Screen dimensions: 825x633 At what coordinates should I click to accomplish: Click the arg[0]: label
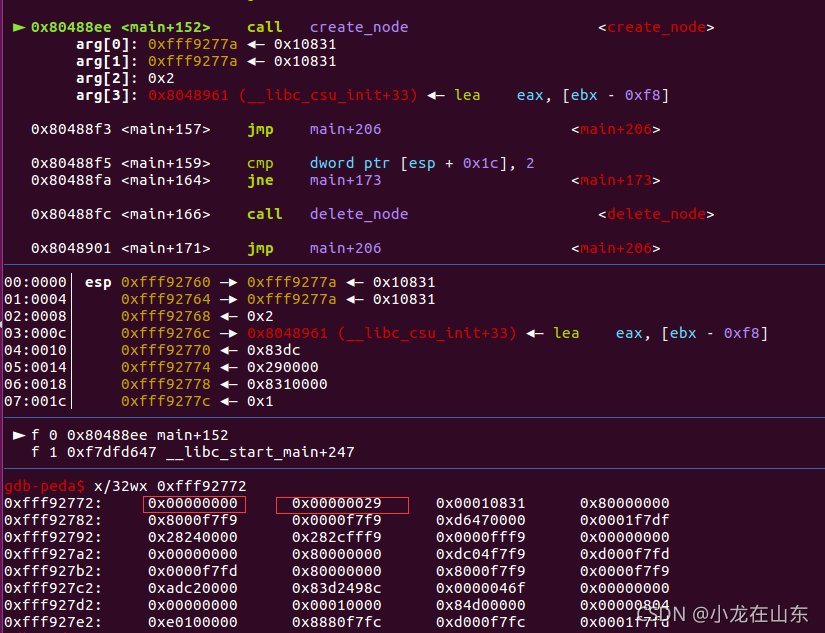pyautogui.click(x=107, y=45)
